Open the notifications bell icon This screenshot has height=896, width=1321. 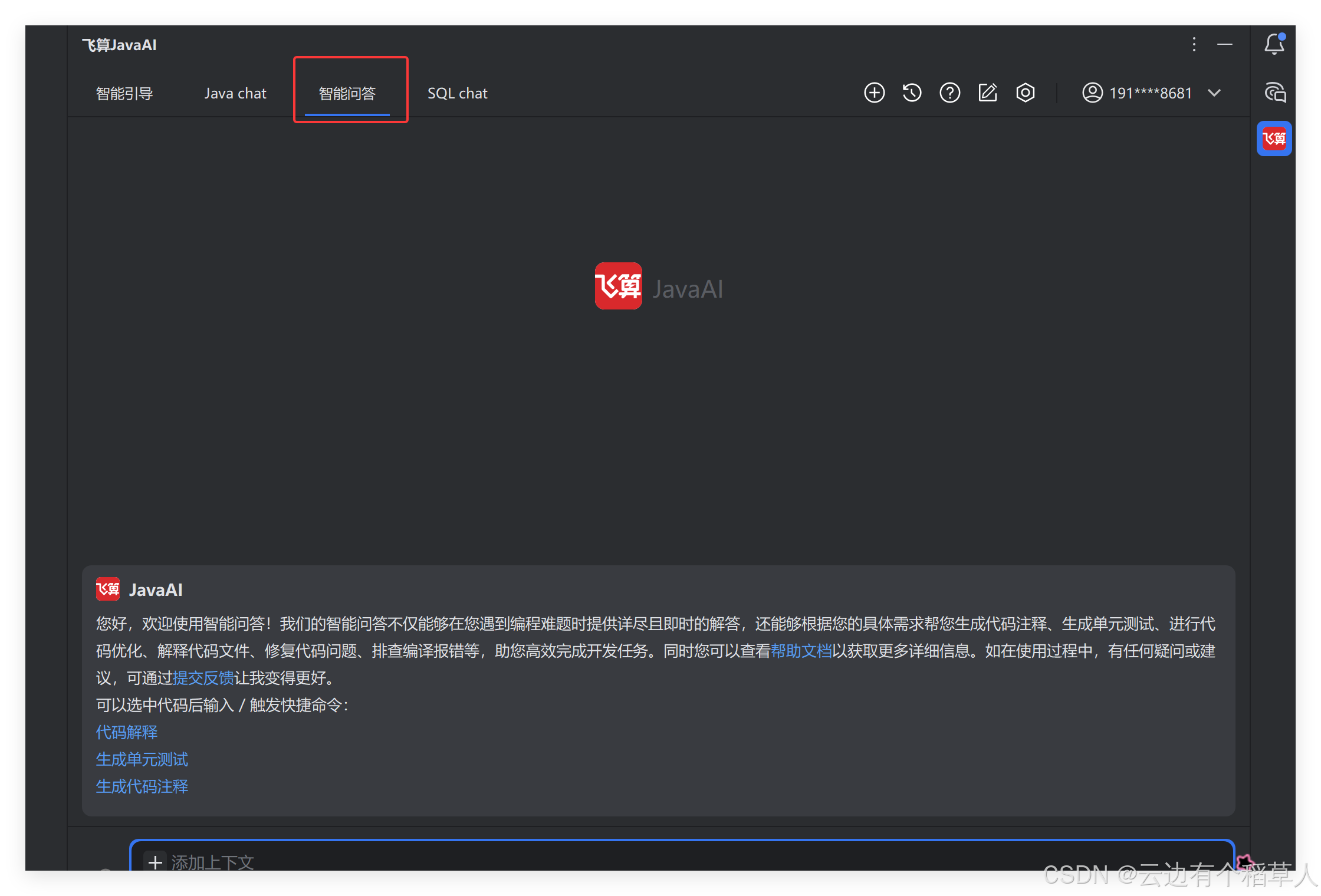click(x=1274, y=44)
